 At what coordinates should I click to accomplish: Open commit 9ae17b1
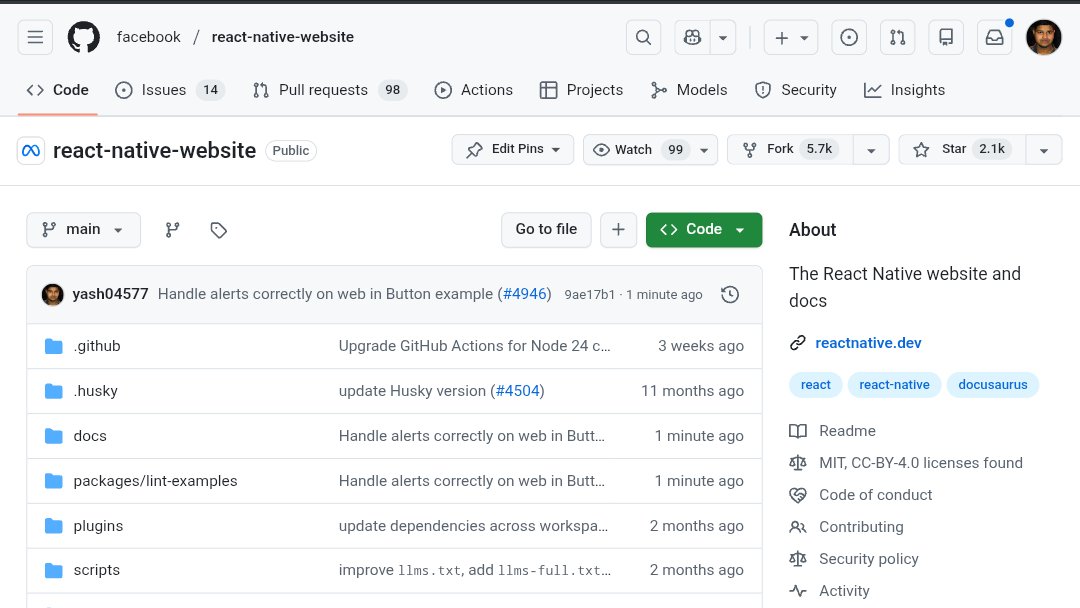590,295
